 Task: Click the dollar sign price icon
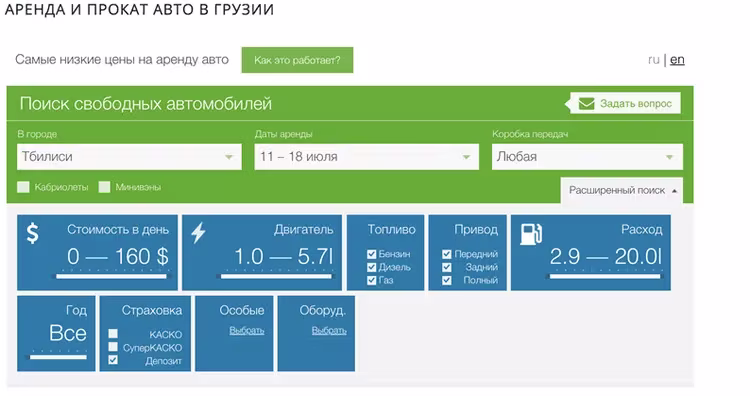(x=33, y=233)
